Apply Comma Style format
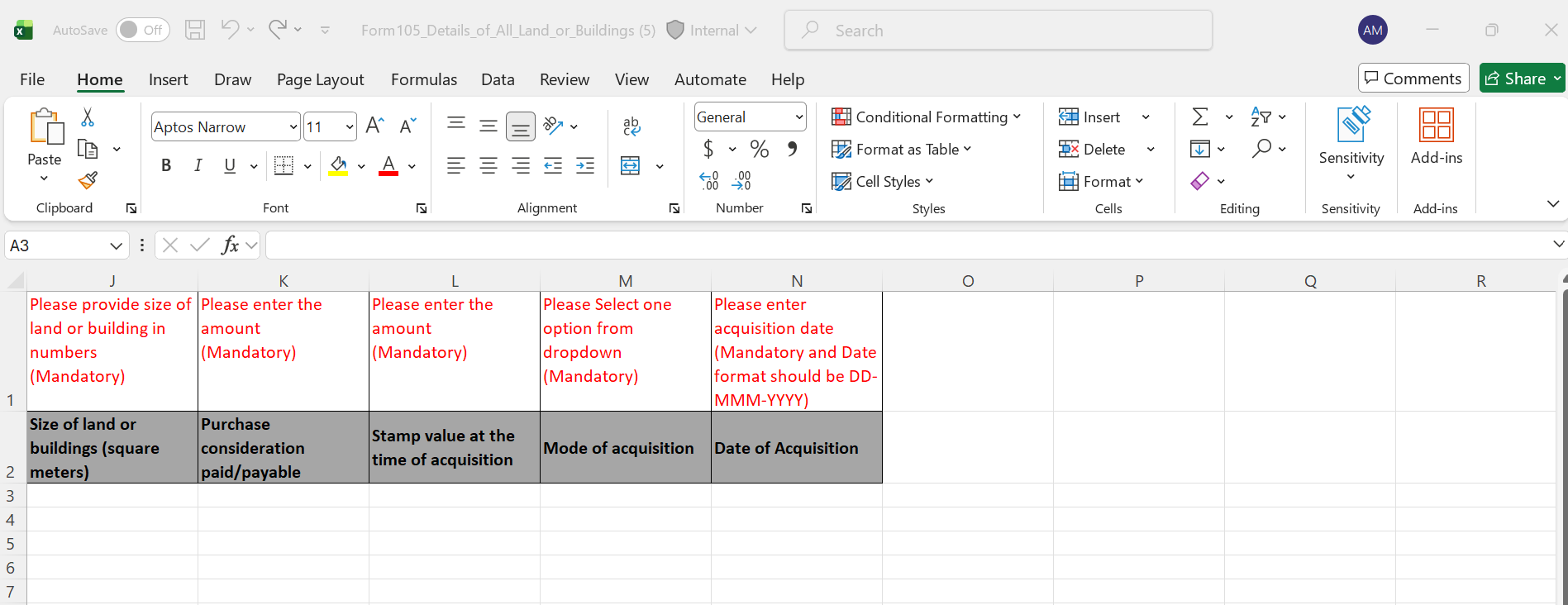Viewport: 1568px width, 605px height. pos(793,149)
